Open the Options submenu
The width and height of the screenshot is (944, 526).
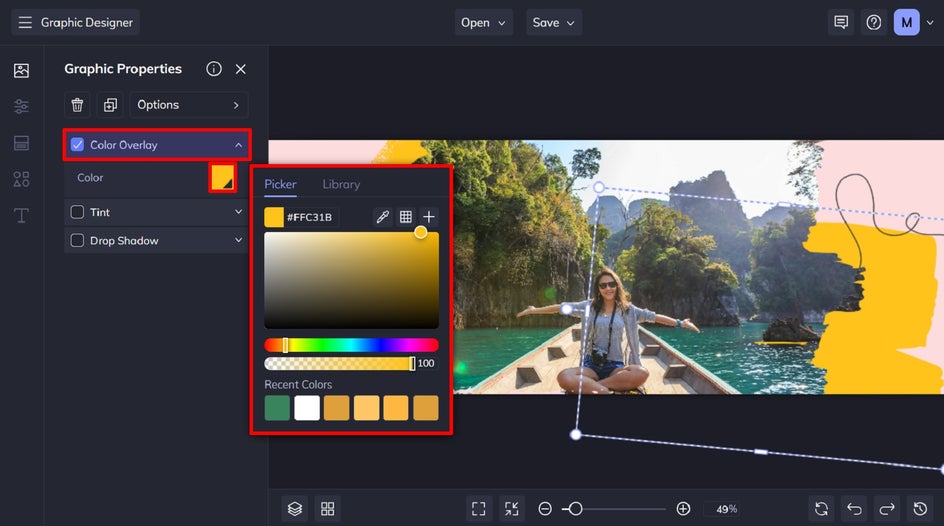tap(188, 105)
